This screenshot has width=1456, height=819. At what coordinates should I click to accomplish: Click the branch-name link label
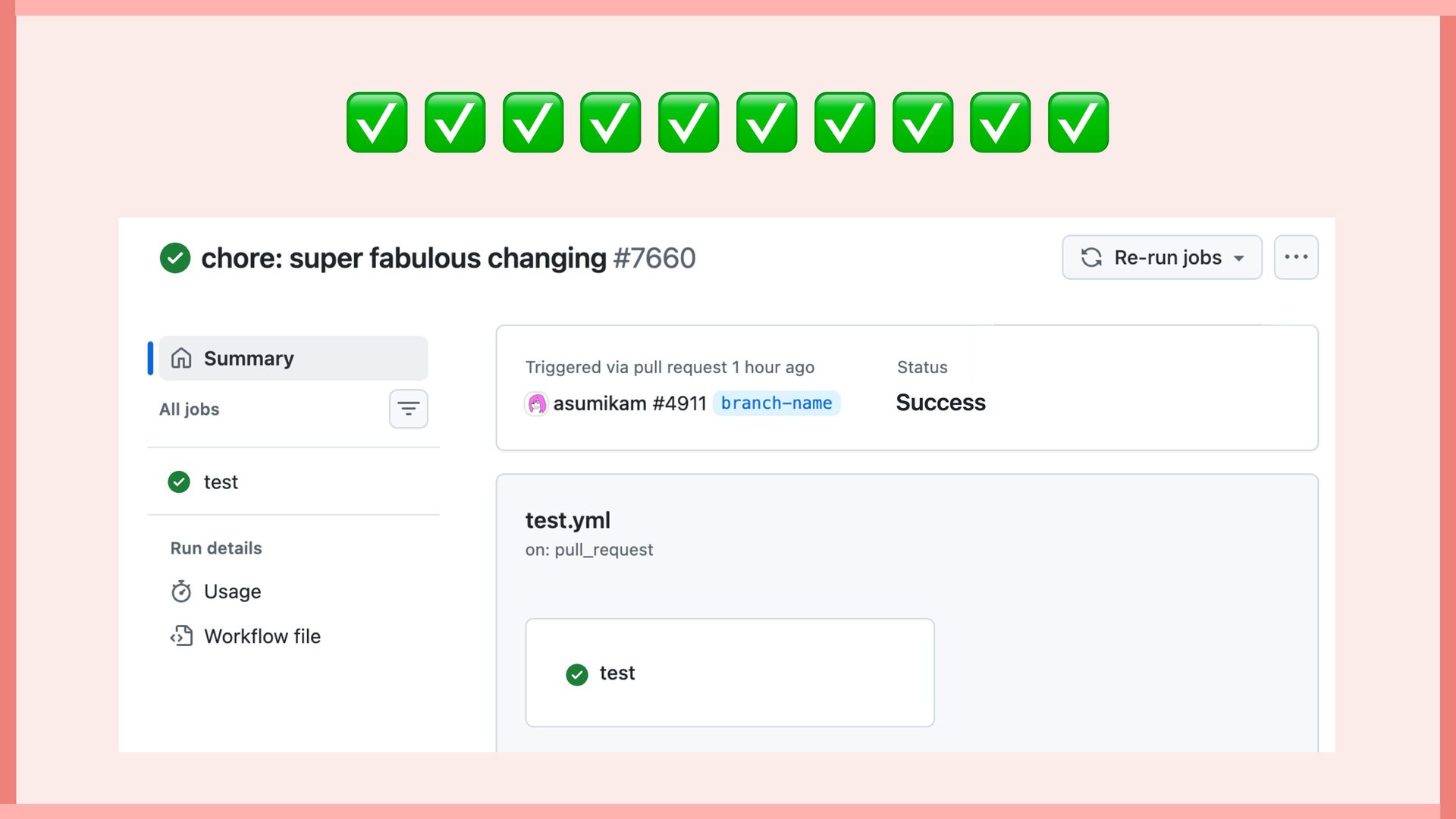776,403
